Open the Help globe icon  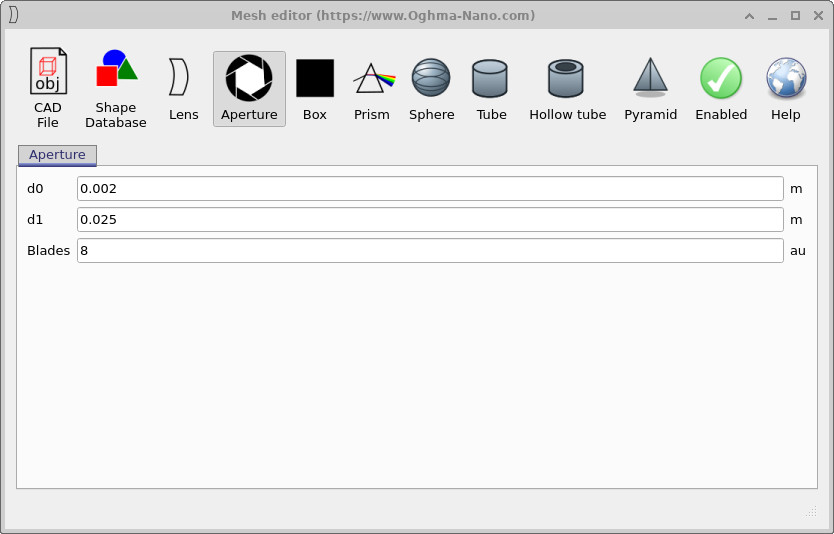[786, 88]
